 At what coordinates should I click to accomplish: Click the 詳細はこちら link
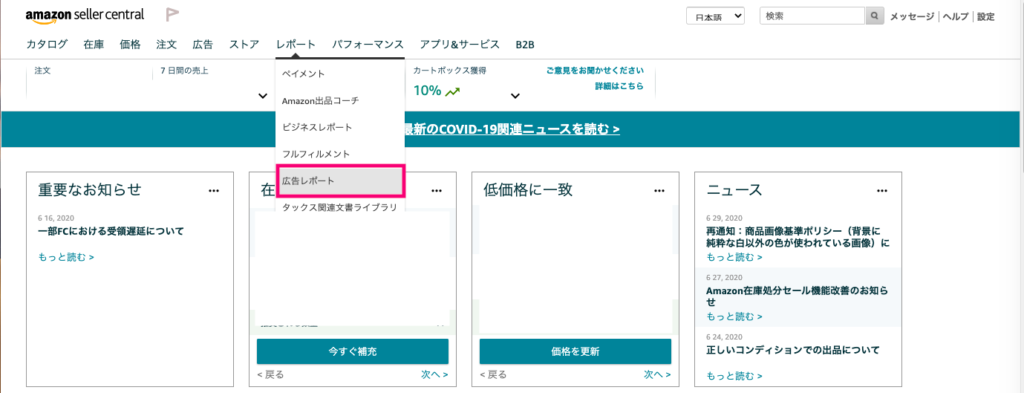618,86
